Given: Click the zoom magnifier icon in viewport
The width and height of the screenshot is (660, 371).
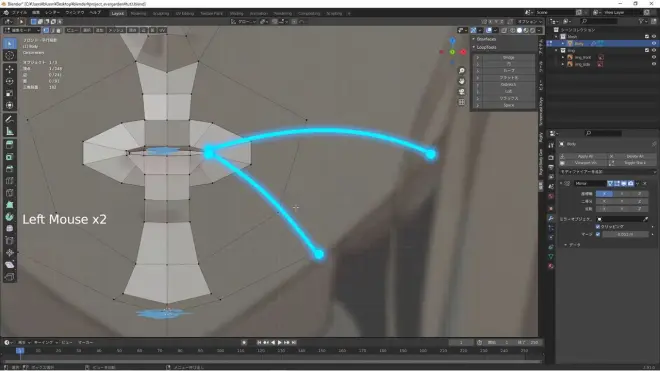Looking at the screenshot, I should tap(462, 71).
